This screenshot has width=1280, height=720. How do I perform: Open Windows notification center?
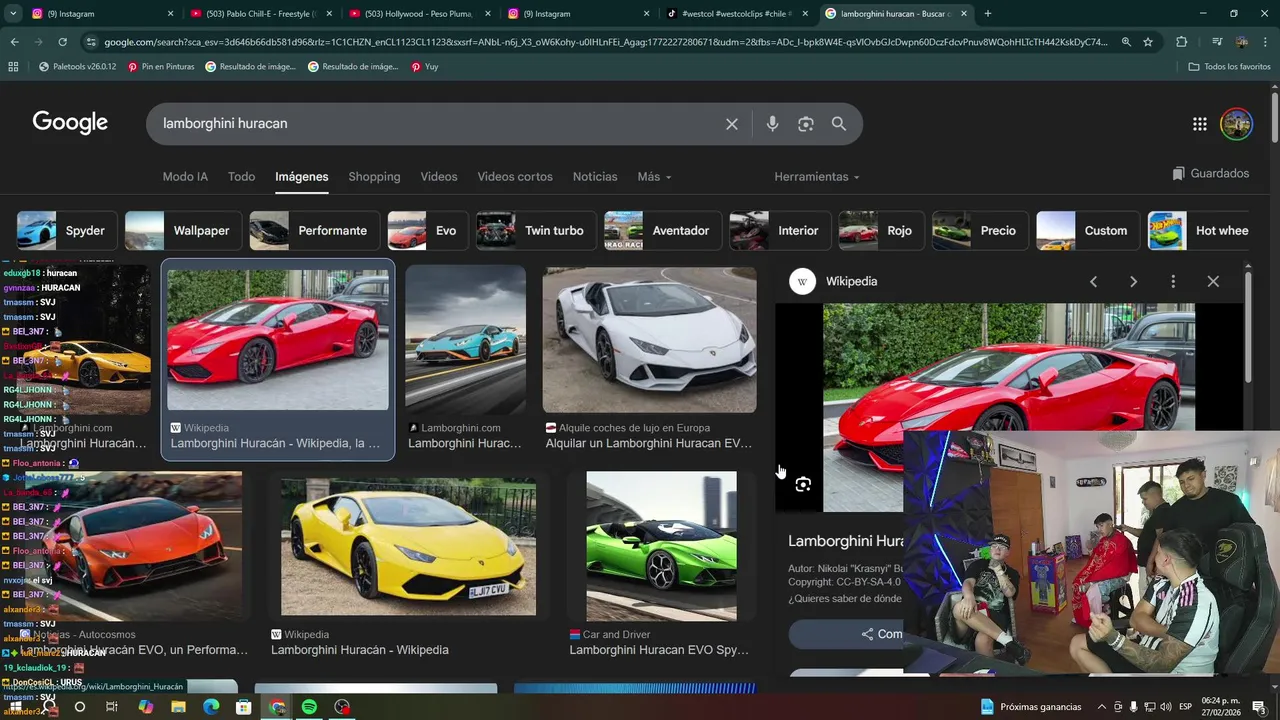(1259, 707)
